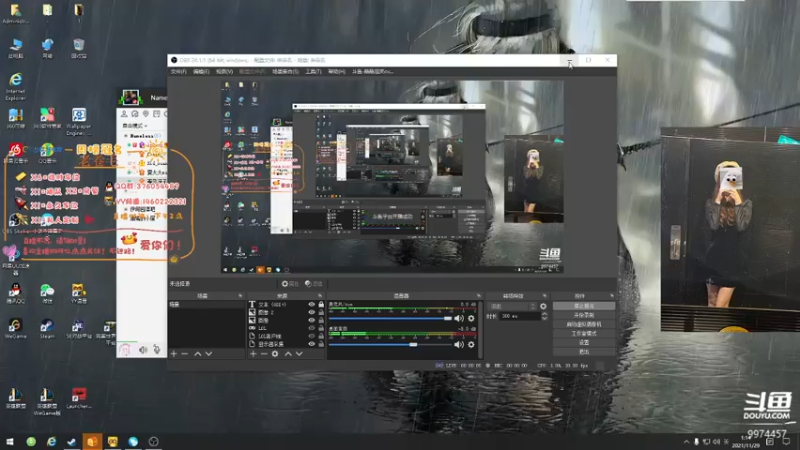The width and height of the screenshot is (800, 450).
Task: Open the View menu in OBS
Action: 224,71
